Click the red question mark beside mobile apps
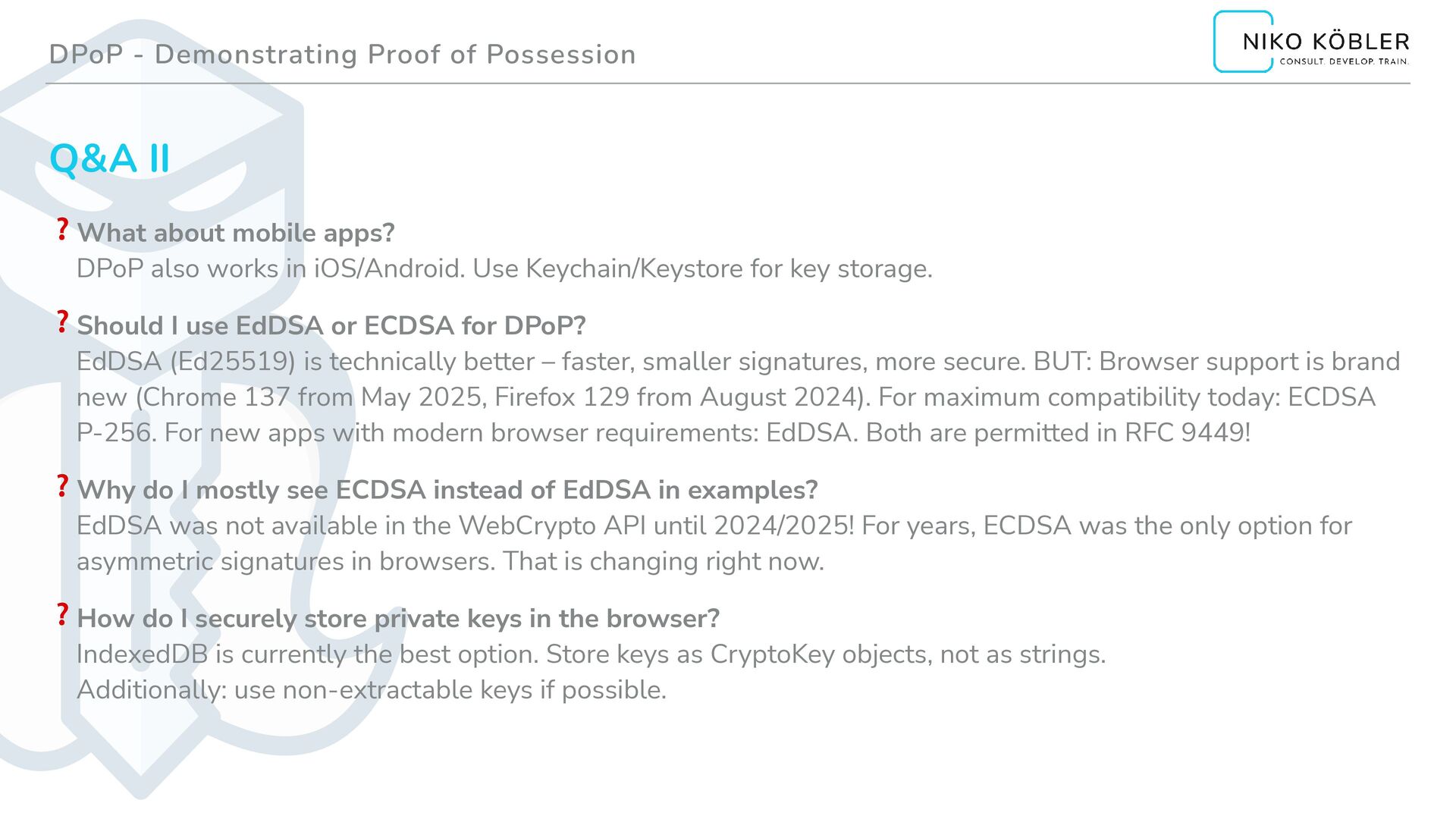 click(62, 229)
